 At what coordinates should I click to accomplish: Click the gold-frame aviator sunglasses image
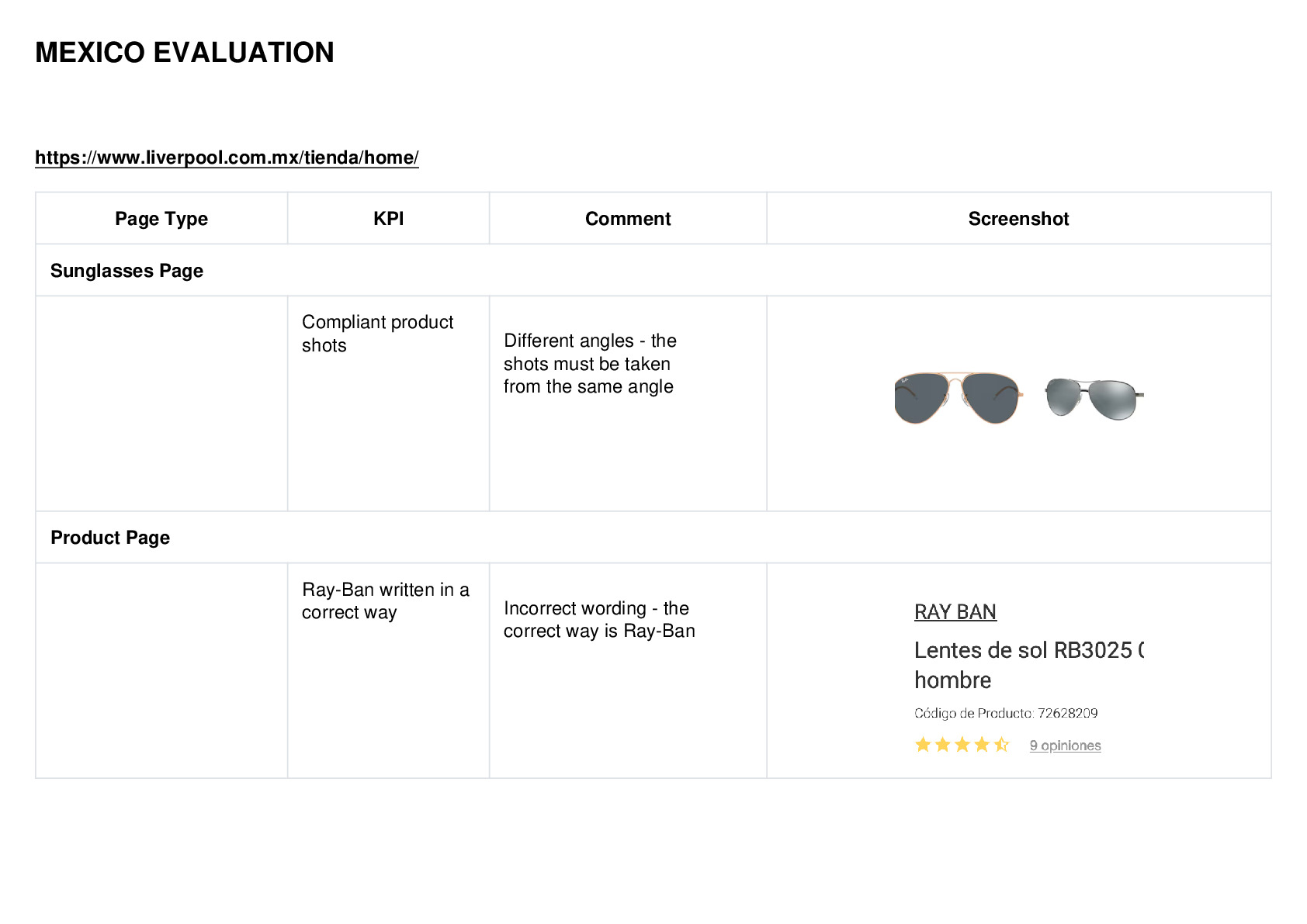click(958, 397)
